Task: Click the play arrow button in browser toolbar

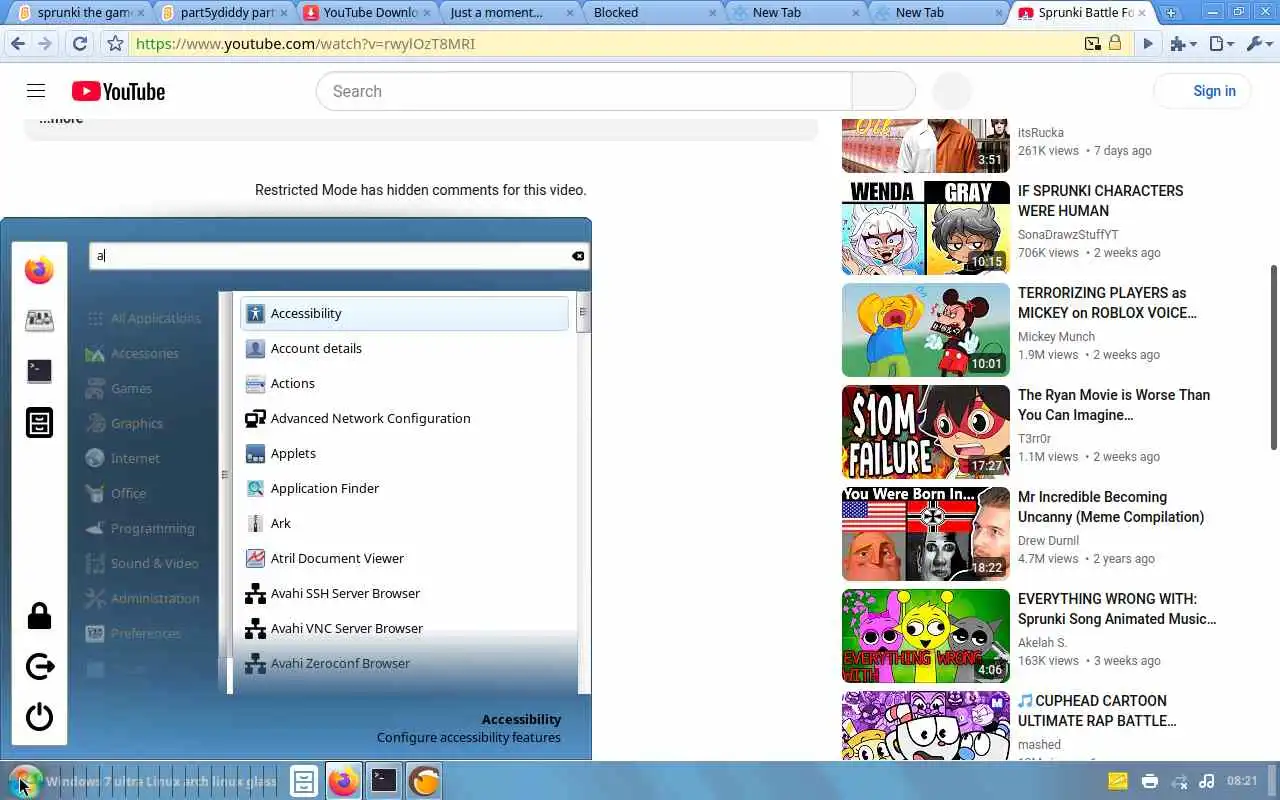Action: tap(1148, 44)
